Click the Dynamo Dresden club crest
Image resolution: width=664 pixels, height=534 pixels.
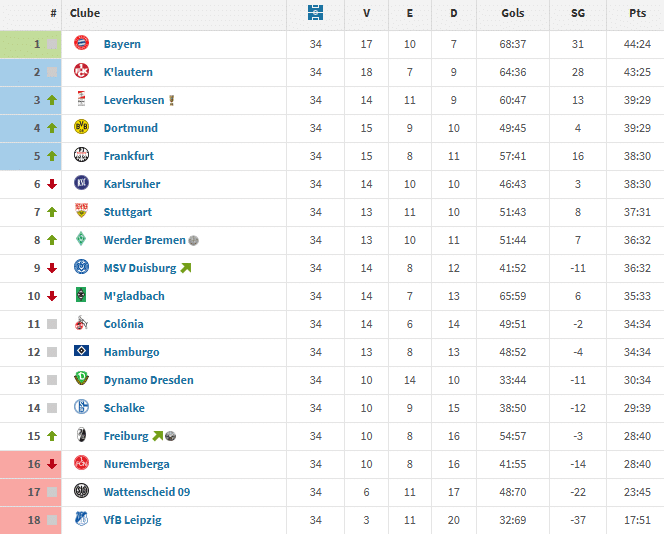(x=81, y=380)
